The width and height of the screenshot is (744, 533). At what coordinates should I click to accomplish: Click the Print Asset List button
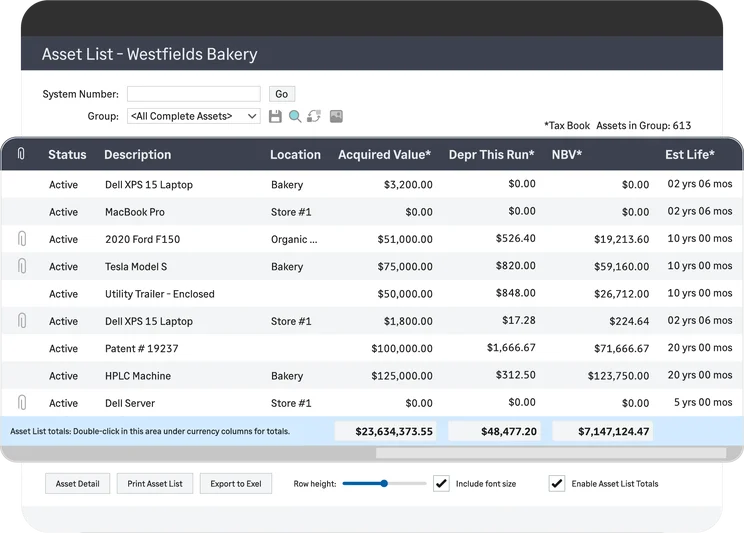[155, 484]
